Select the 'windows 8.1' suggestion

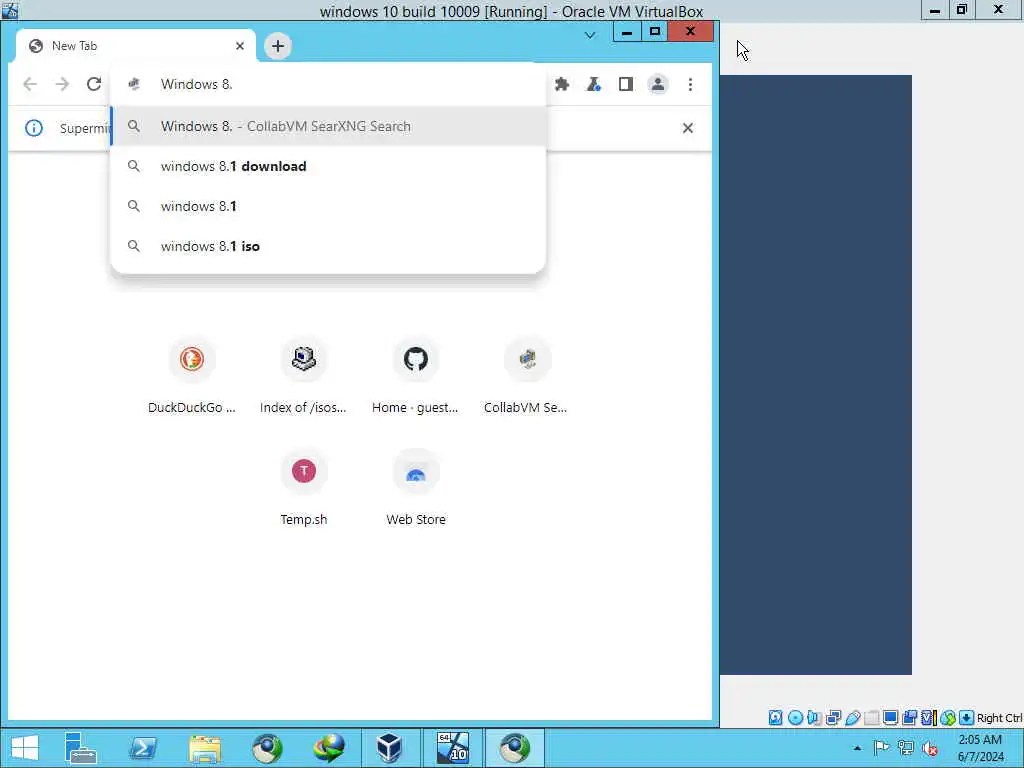point(328,206)
